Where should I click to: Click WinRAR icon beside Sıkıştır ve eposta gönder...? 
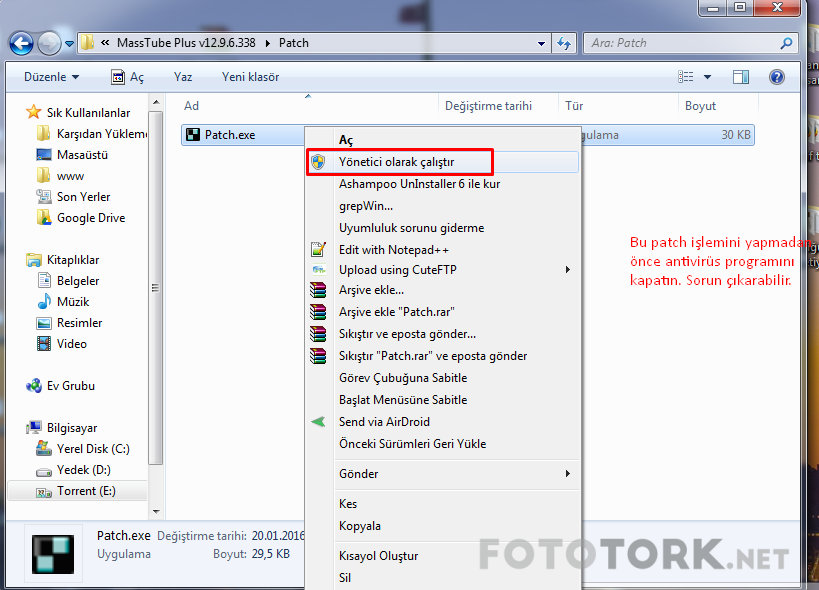(x=318, y=334)
